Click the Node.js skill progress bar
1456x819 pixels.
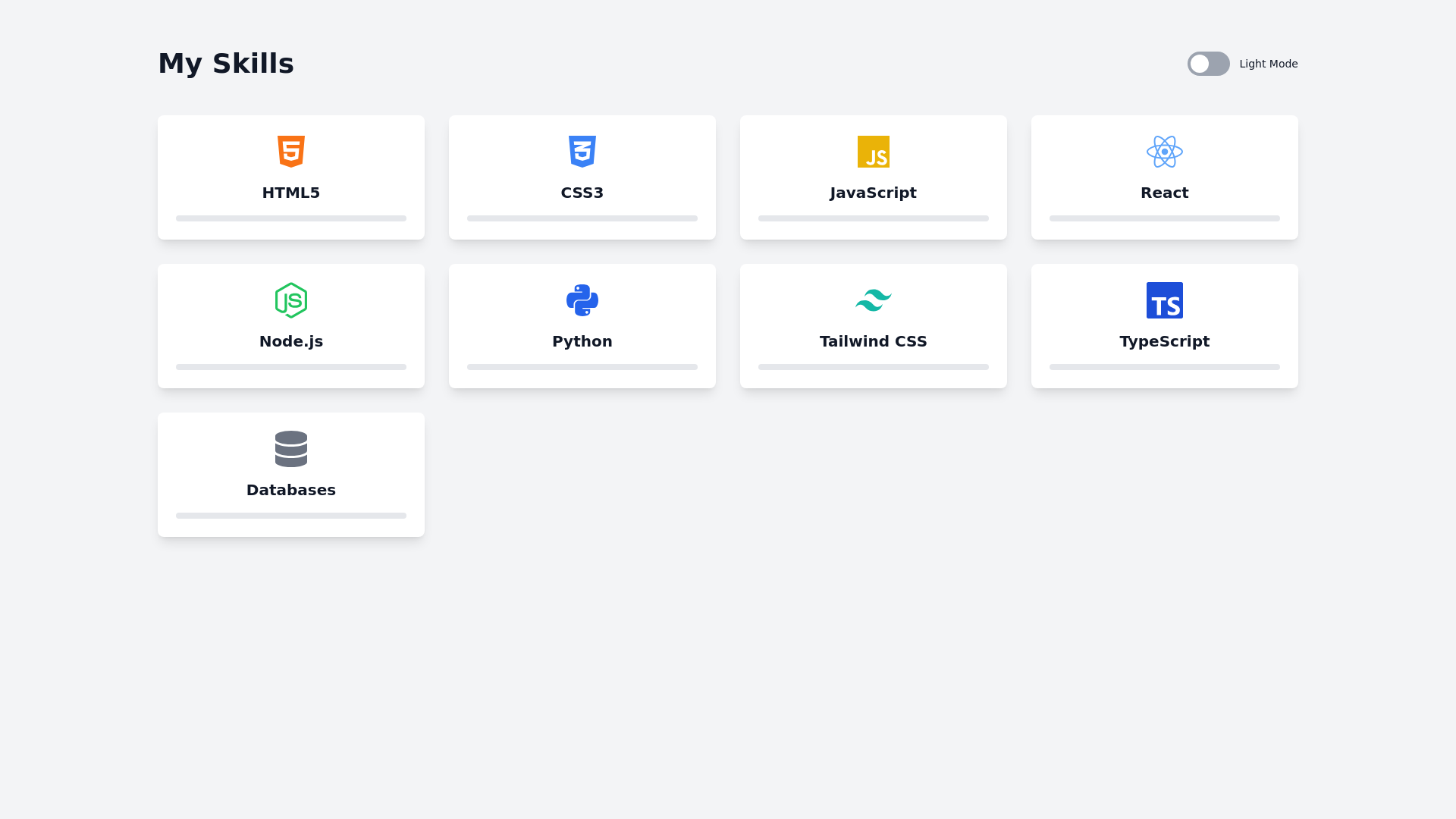pos(291,367)
